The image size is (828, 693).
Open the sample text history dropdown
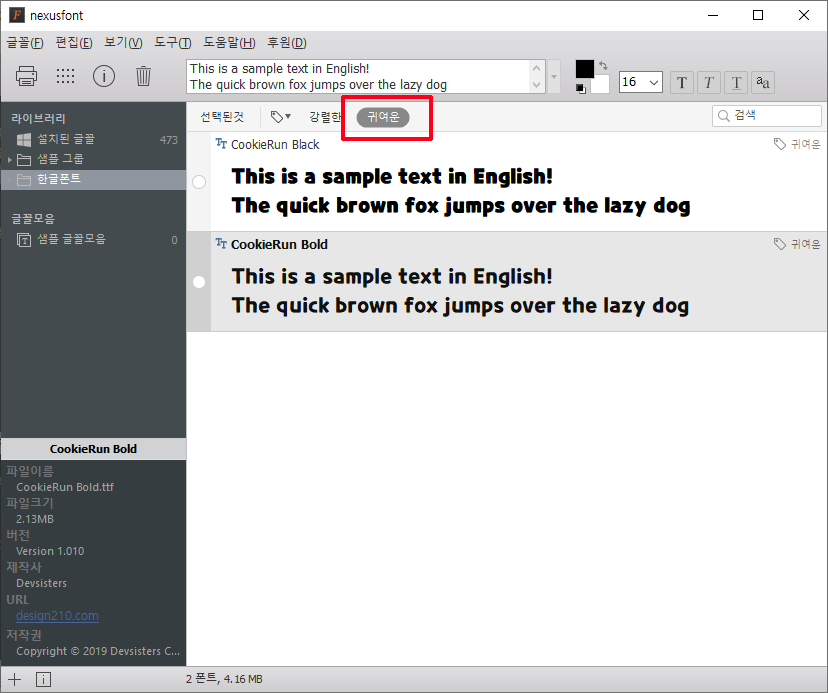pyautogui.click(x=554, y=77)
